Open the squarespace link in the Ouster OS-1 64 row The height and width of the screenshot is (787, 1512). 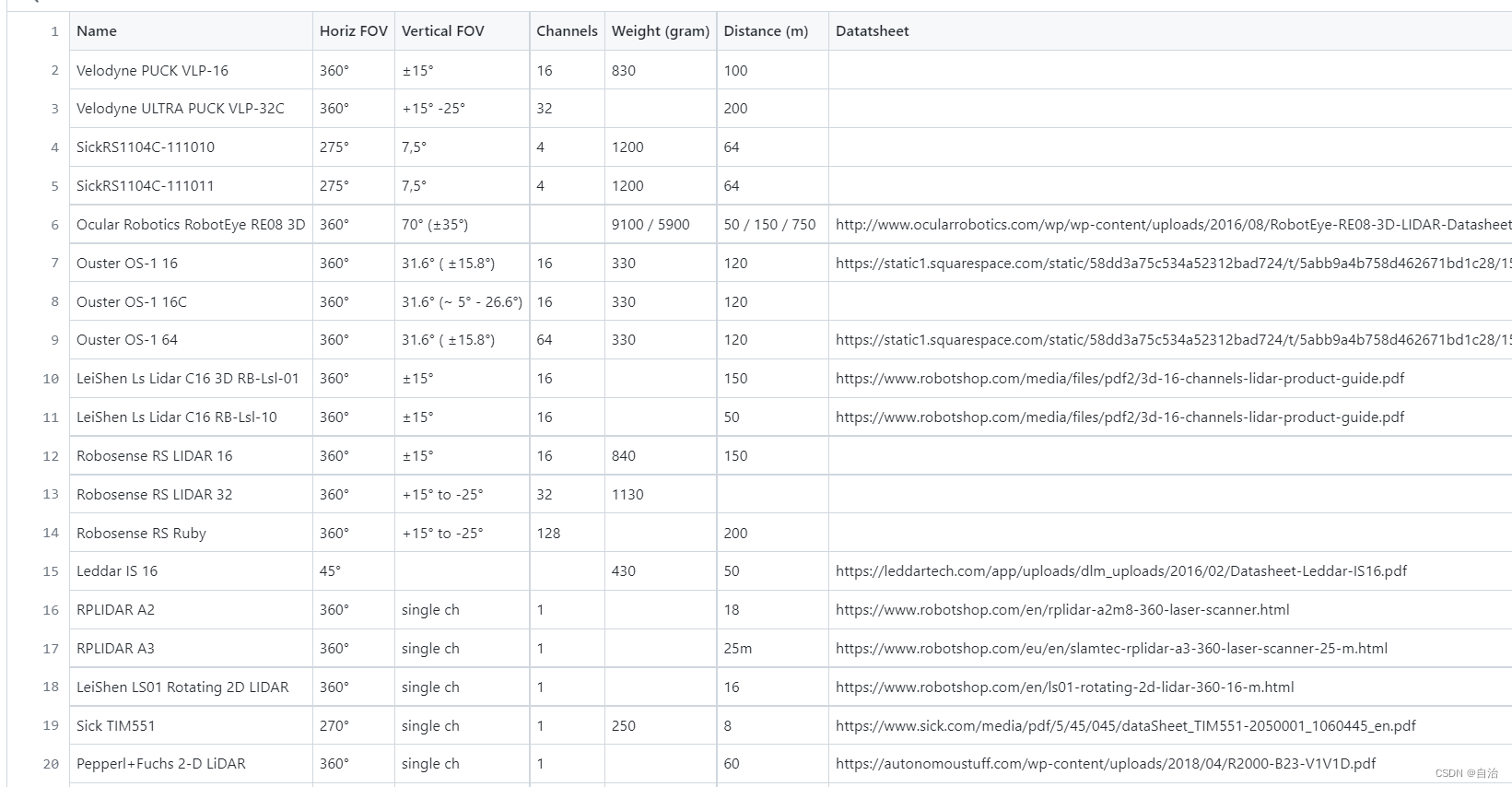pos(1172,340)
